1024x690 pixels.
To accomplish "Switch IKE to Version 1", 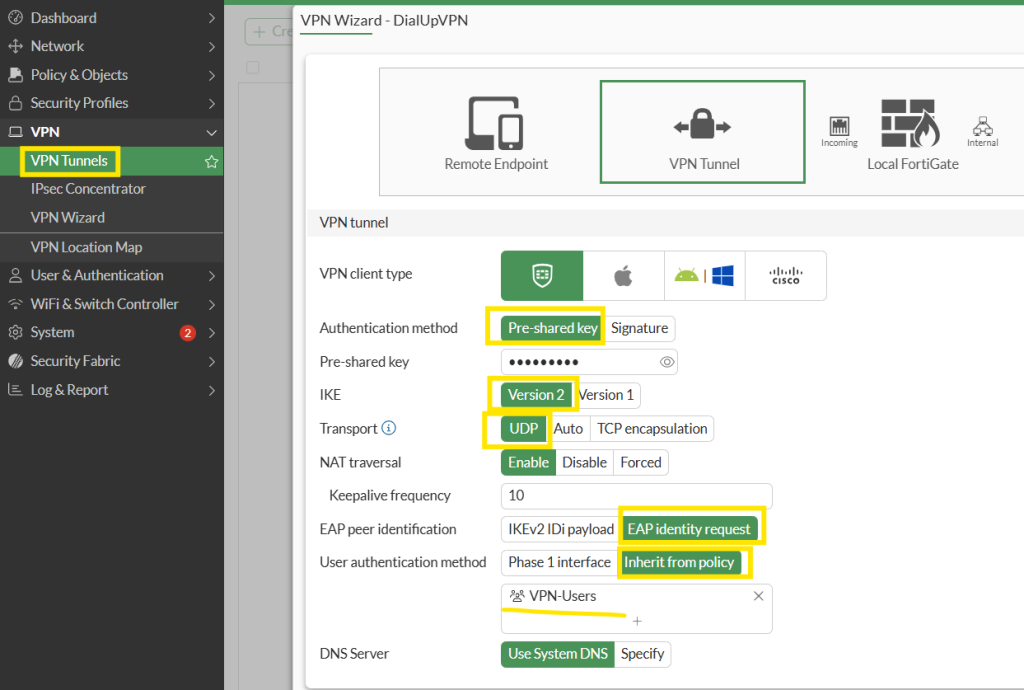I will pos(606,395).
